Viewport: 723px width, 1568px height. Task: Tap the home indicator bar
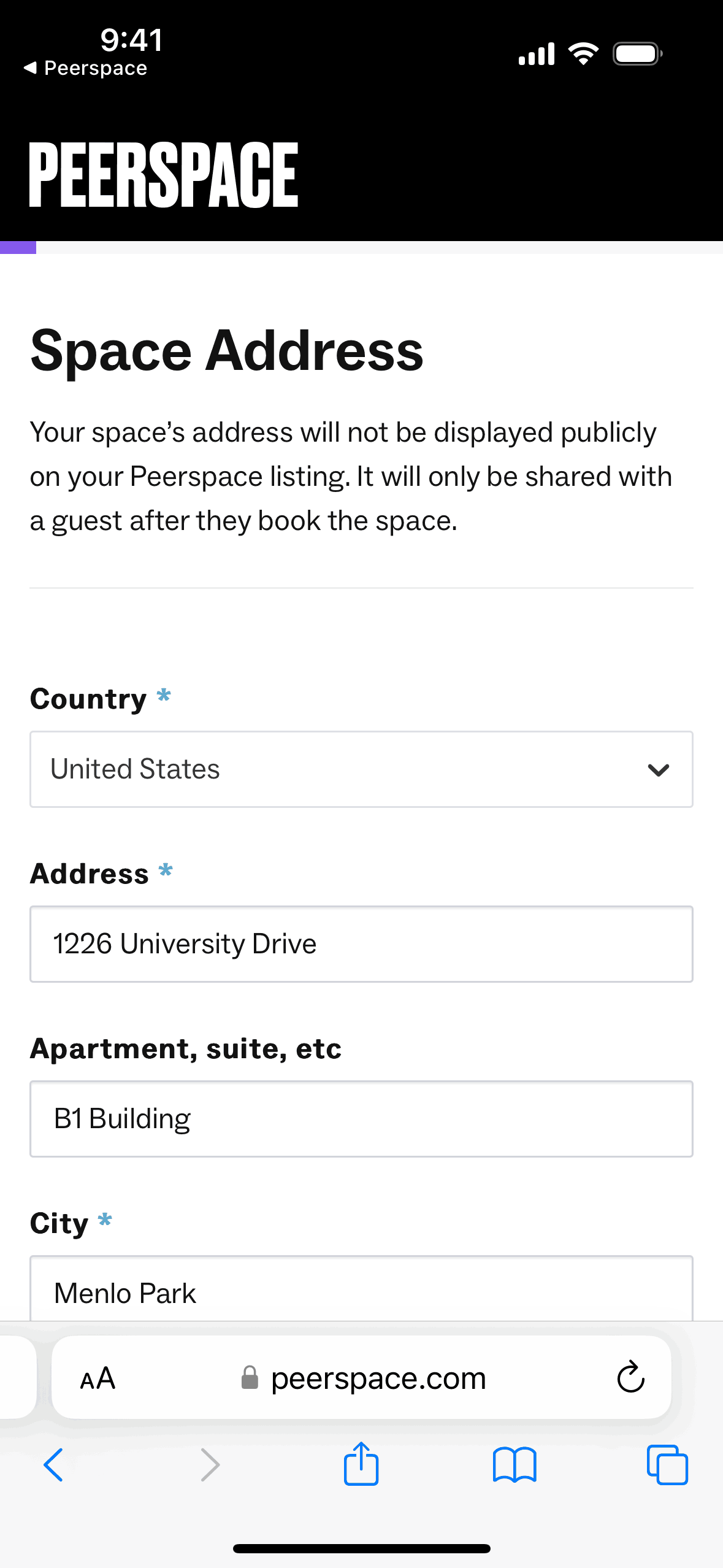click(x=361, y=1548)
